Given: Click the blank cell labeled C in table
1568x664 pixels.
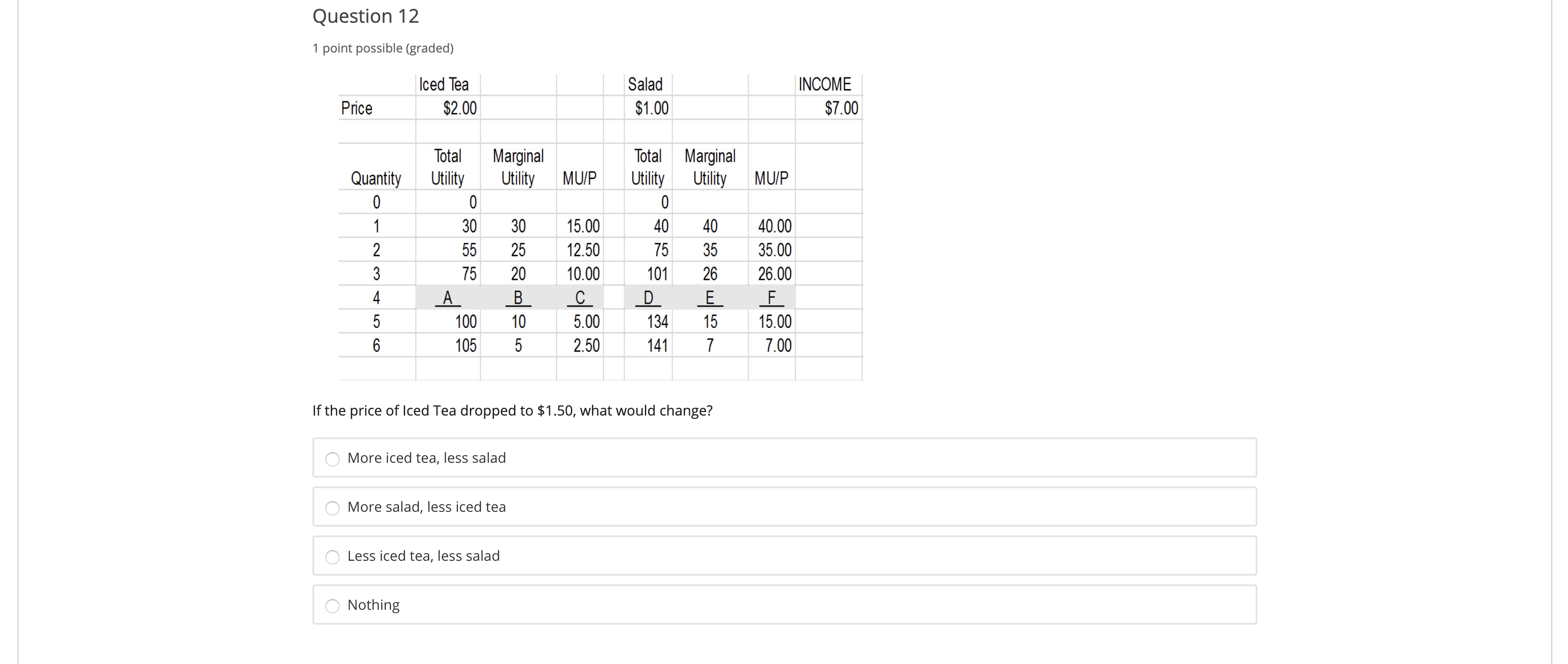Looking at the screenshot, I should click(x=580, y=297).
